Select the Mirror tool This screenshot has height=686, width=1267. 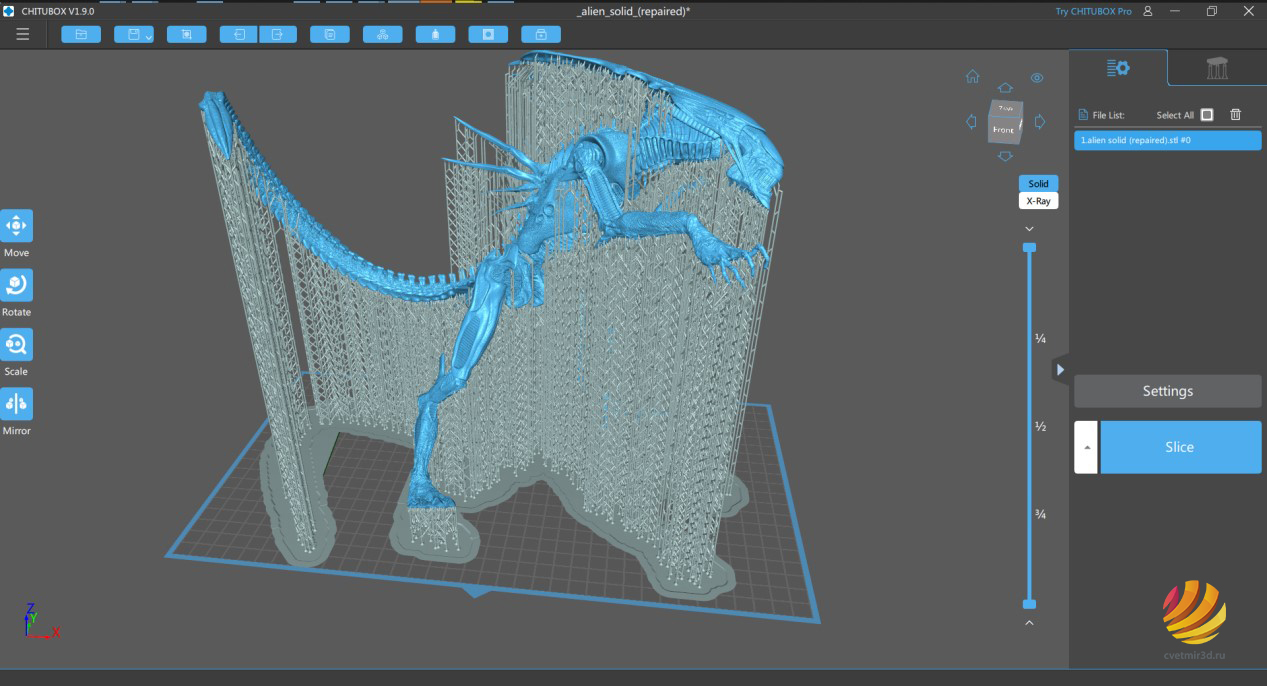click(16, 404)
